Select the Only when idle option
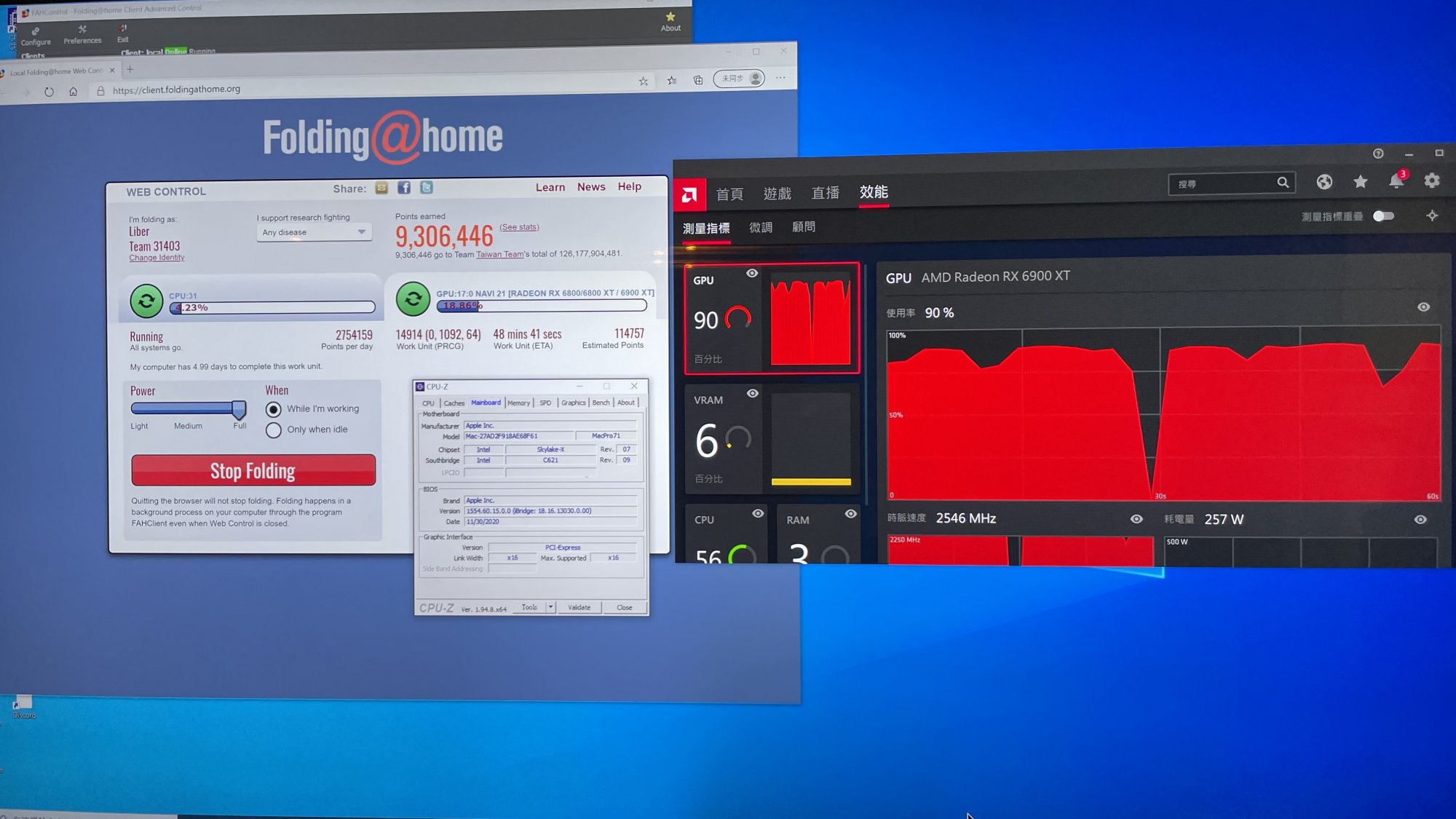The width and height of the screenshot is (1456, 819). pos(274,430)
